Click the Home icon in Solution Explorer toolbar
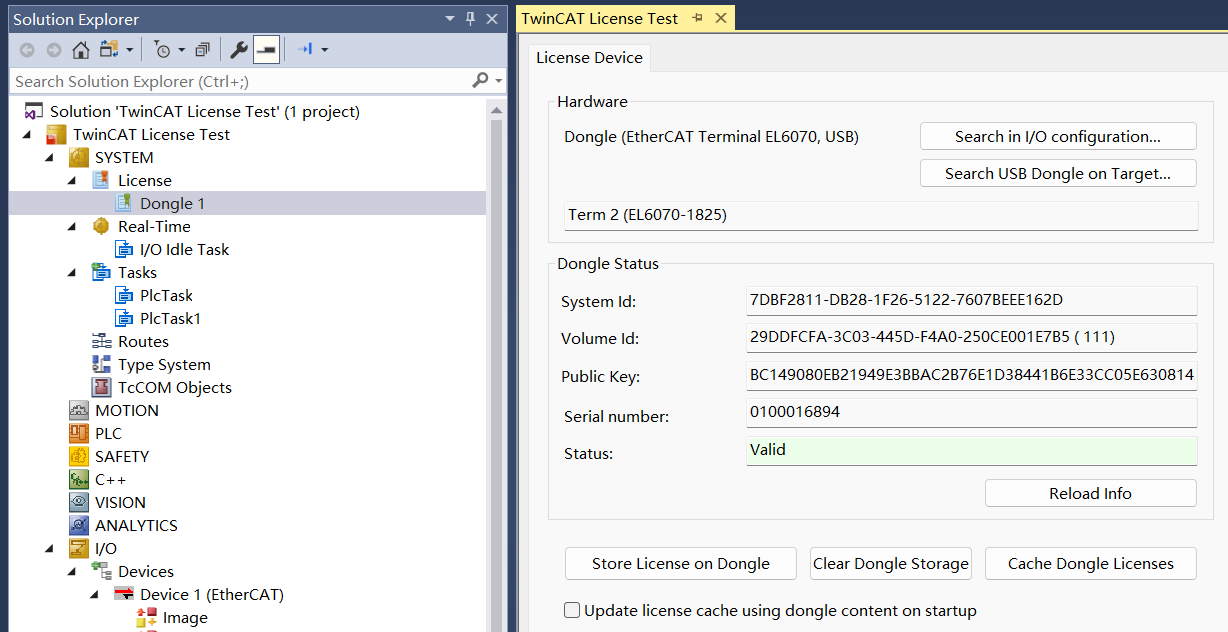The width and height of the screenshot is (1228, 632). pos(80,49)
